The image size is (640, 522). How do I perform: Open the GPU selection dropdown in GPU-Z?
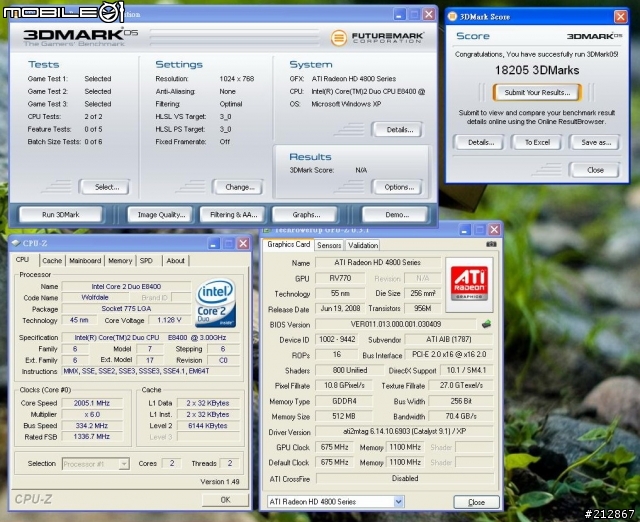tap(399, 502)
